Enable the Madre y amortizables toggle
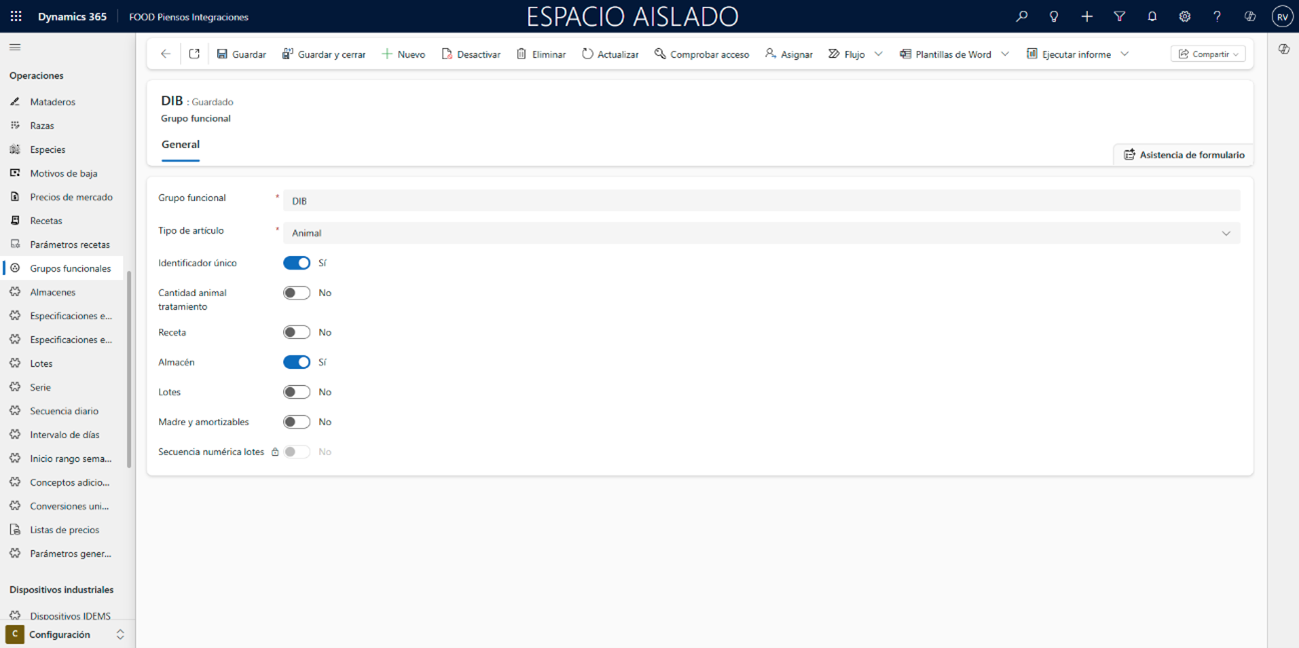 point(296,422)
